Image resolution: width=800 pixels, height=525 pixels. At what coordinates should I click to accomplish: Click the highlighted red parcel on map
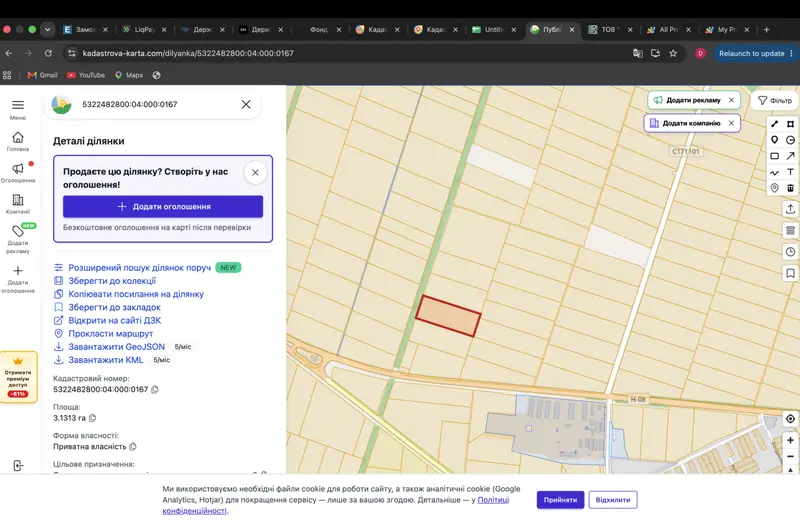[x=448, y=316]
